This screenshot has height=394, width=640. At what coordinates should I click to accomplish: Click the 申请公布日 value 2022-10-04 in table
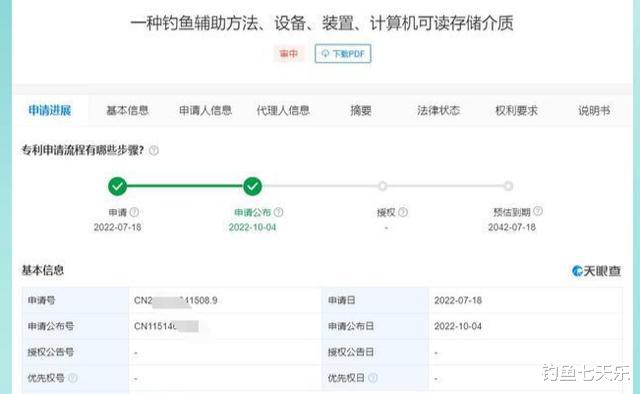click(x=458, y=326)
